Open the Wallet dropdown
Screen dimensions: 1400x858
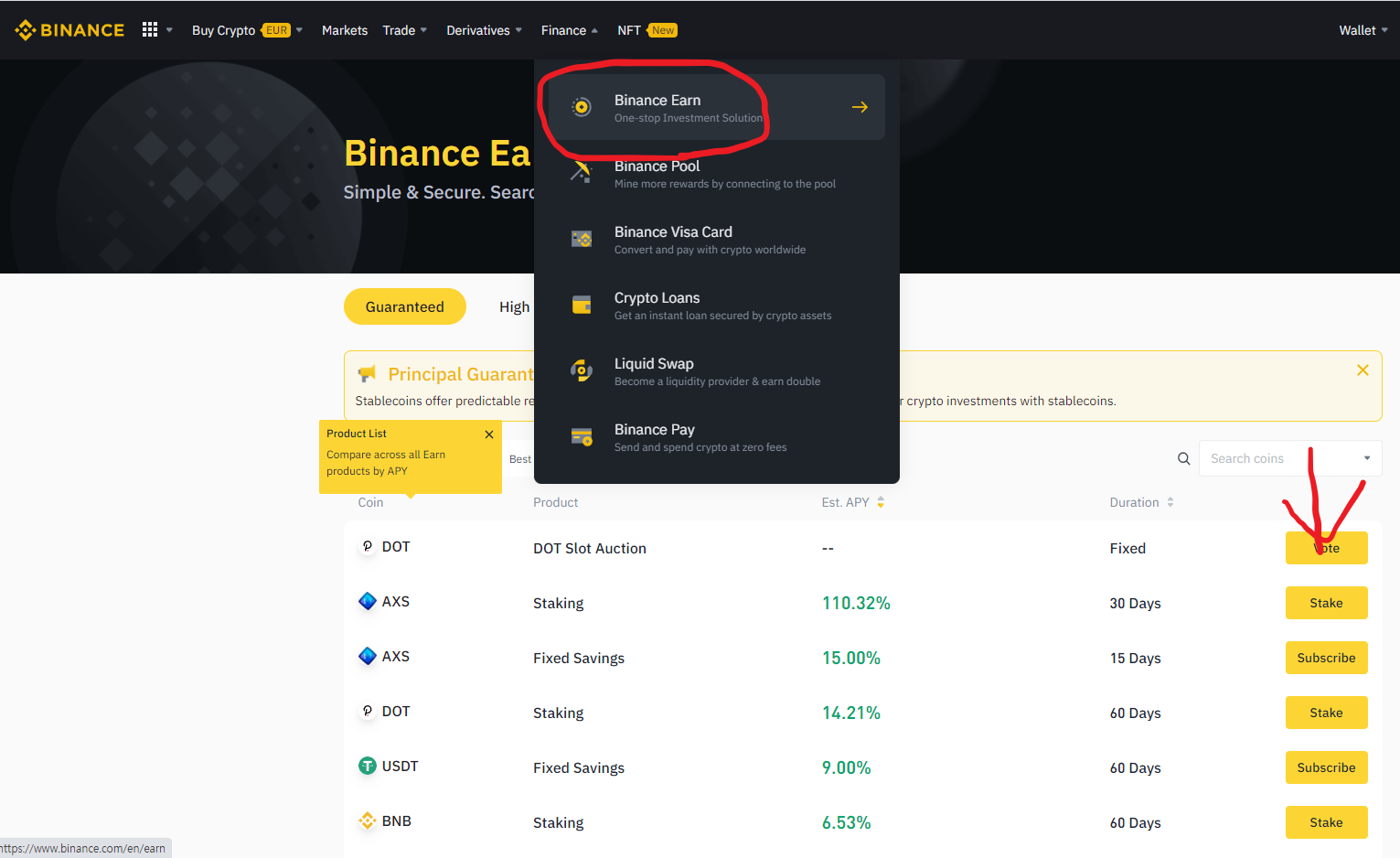coord(1363,30)
